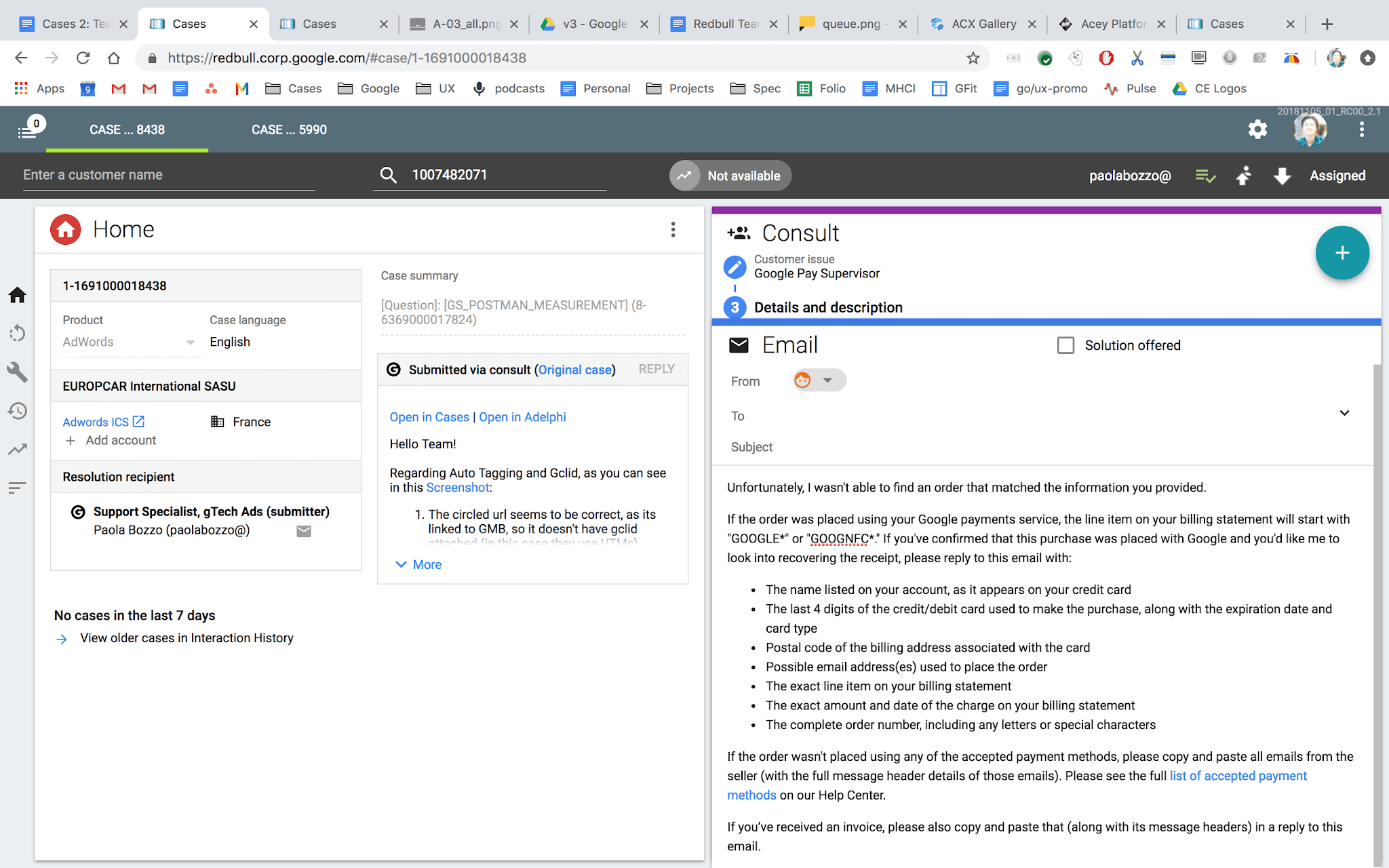Bookmark page with star icon
The image size is (1389, 868).
tap(973, 58)
